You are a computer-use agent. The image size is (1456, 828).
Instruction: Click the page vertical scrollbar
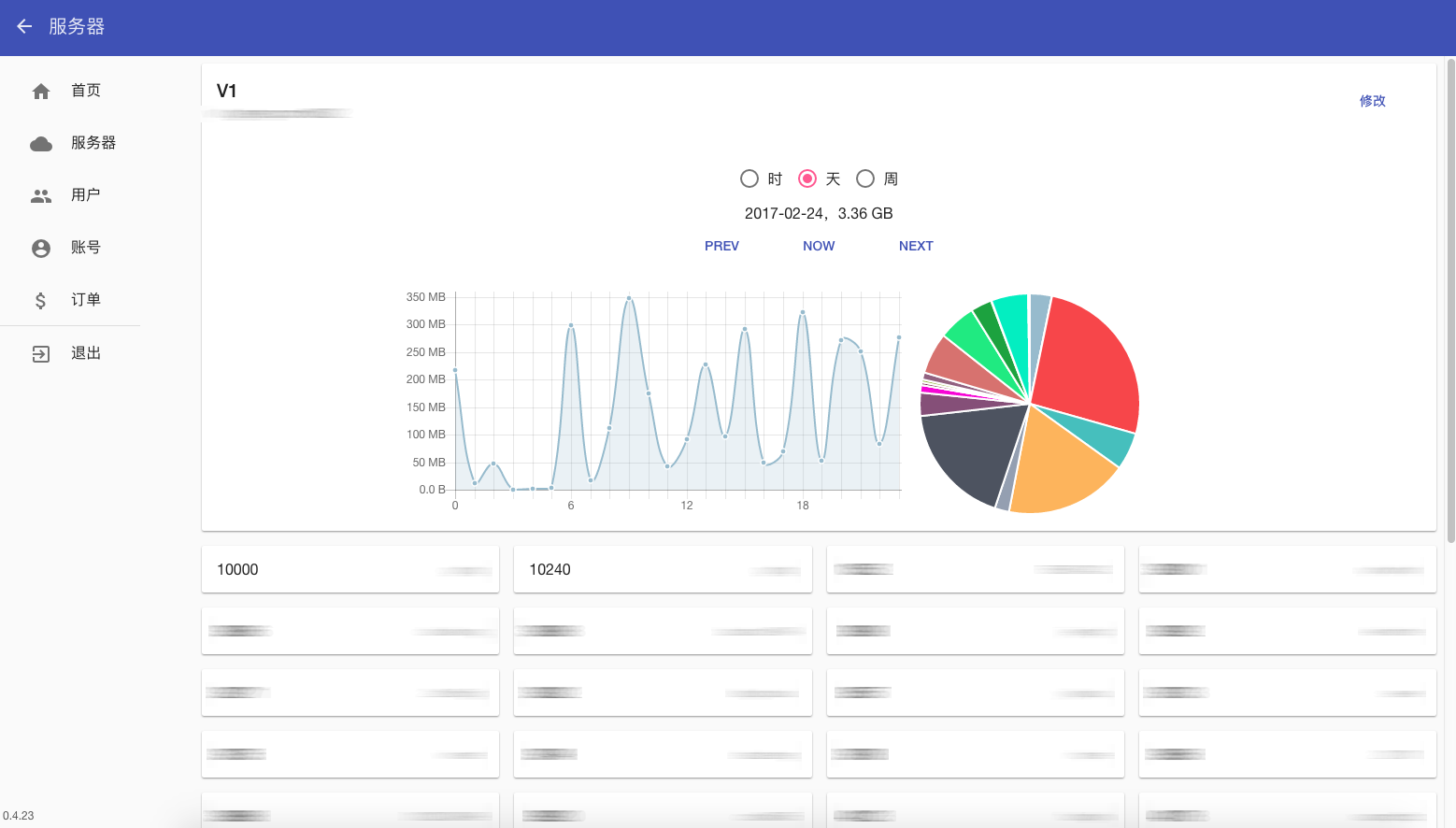(1450, 299)
